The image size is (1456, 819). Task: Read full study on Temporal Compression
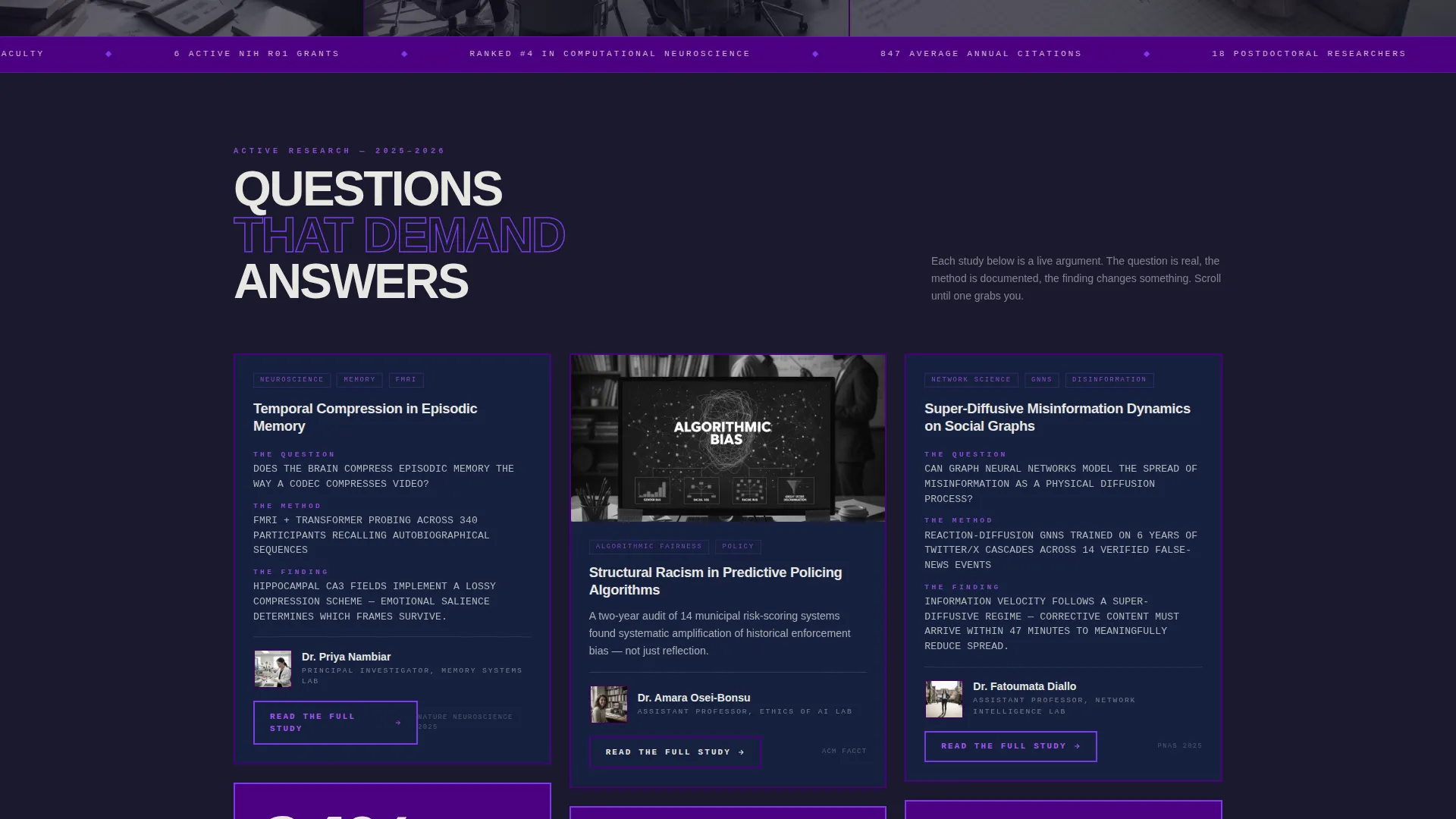(335, 723)
